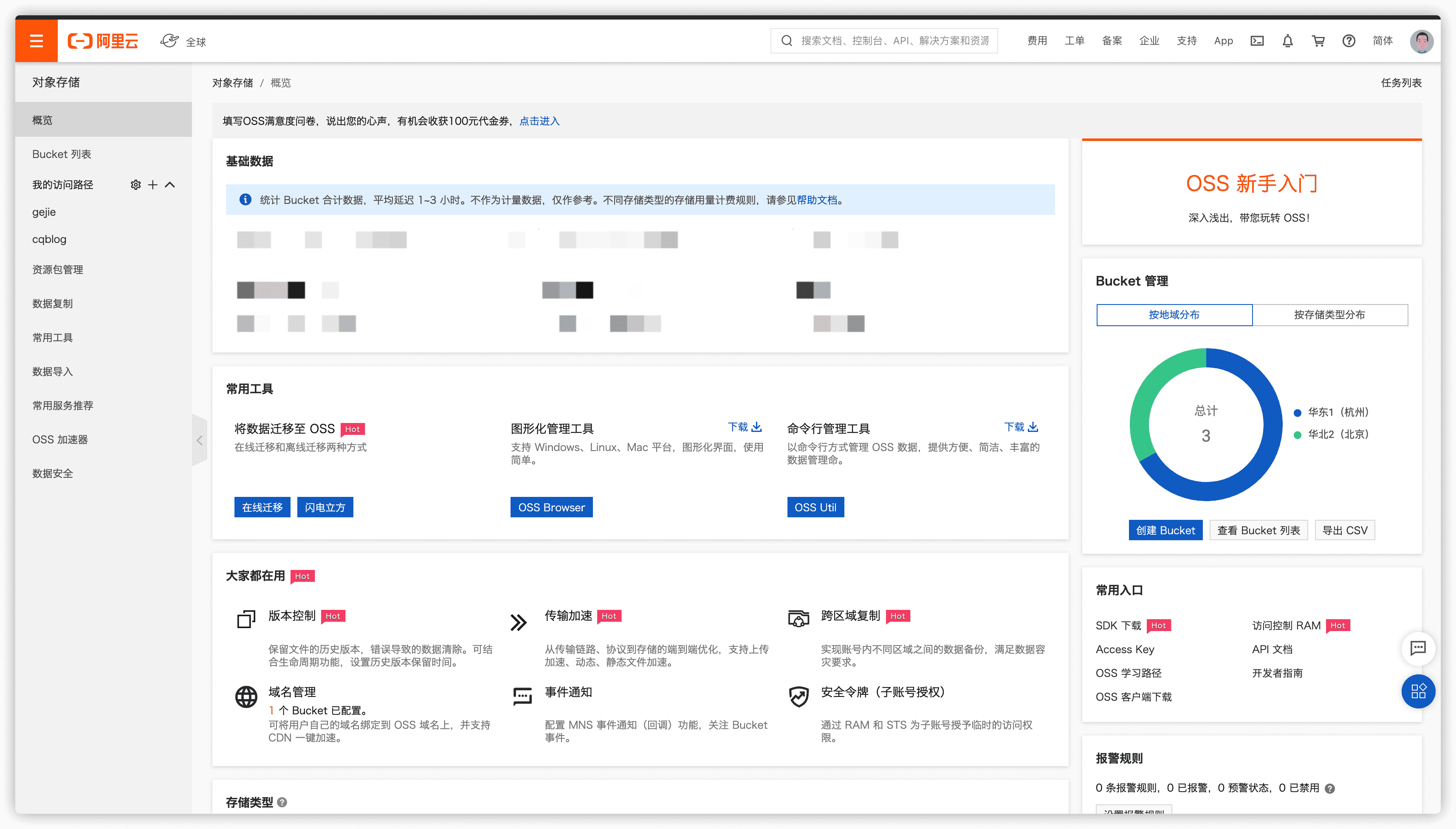
Task: Open the 支持 menu
Action: pyautogui.click(x=1186, y=41)
